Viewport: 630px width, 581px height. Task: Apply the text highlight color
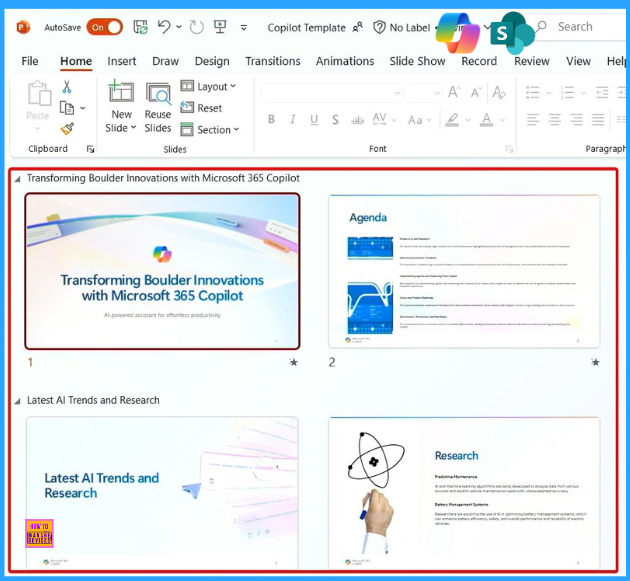(x=452, y=120)
